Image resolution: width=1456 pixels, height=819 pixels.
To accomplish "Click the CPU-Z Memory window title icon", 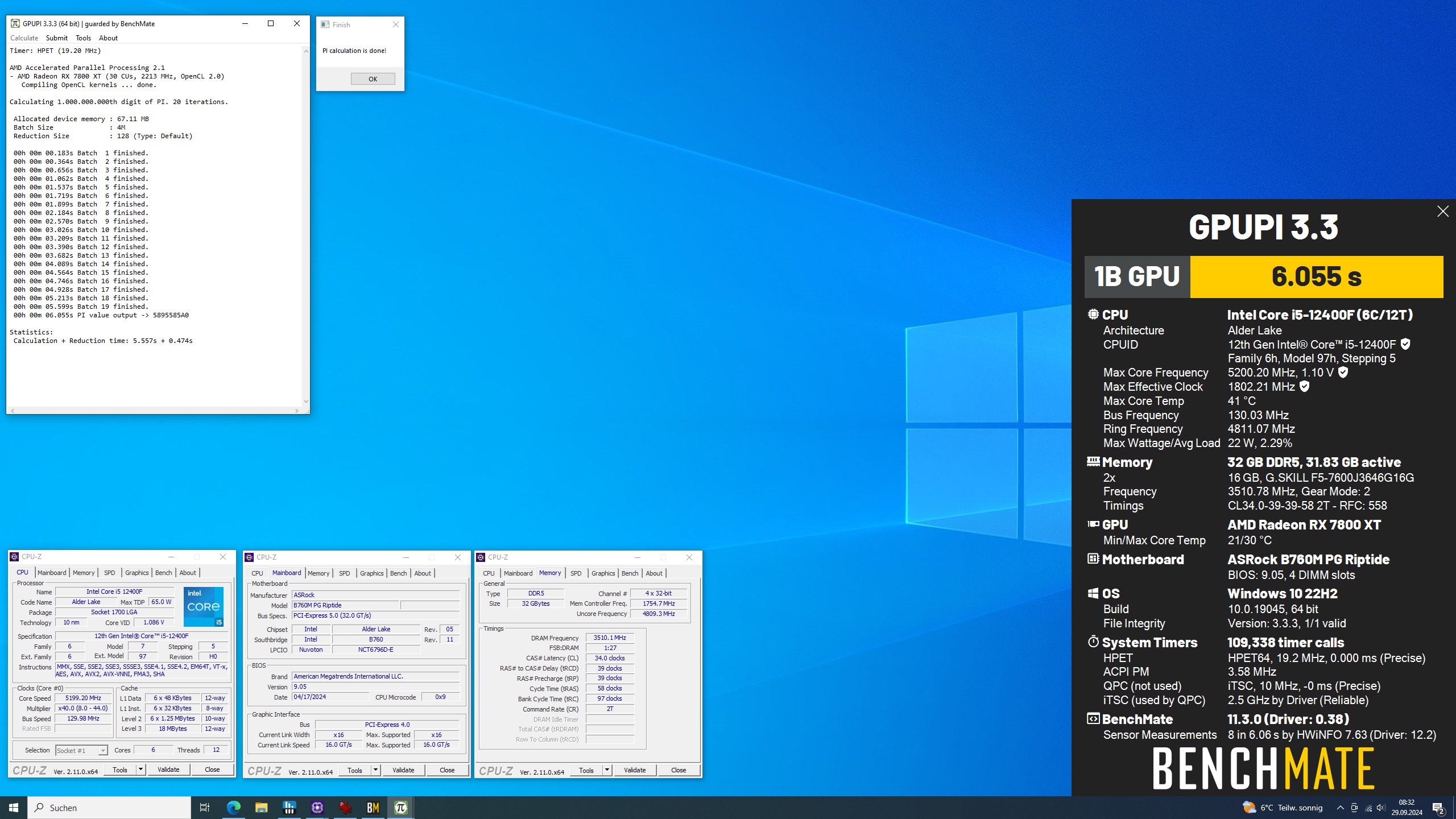I will coord(481,557).
